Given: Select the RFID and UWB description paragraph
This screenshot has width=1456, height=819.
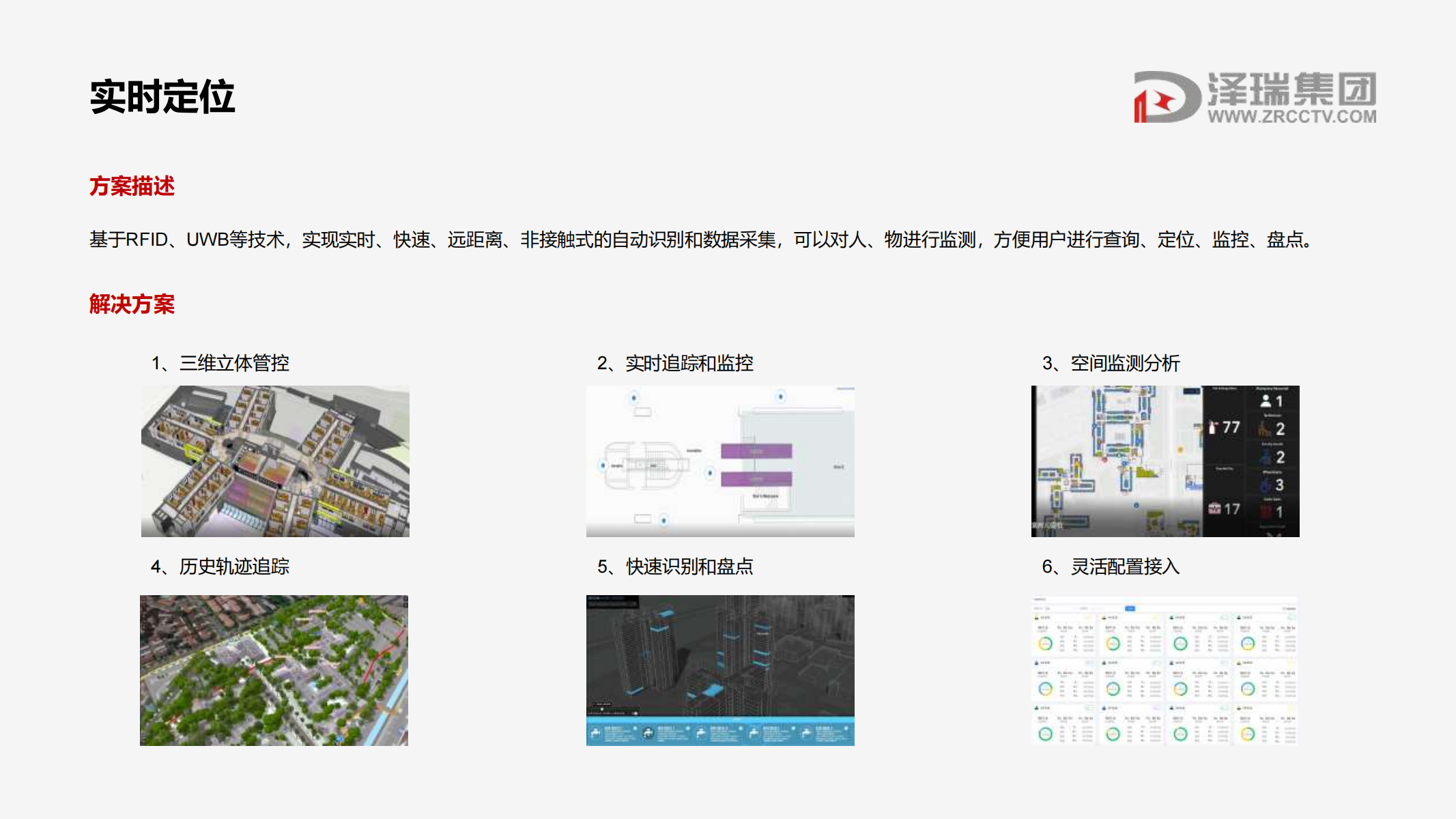Looking at the screenshot, I should [701, 240].
